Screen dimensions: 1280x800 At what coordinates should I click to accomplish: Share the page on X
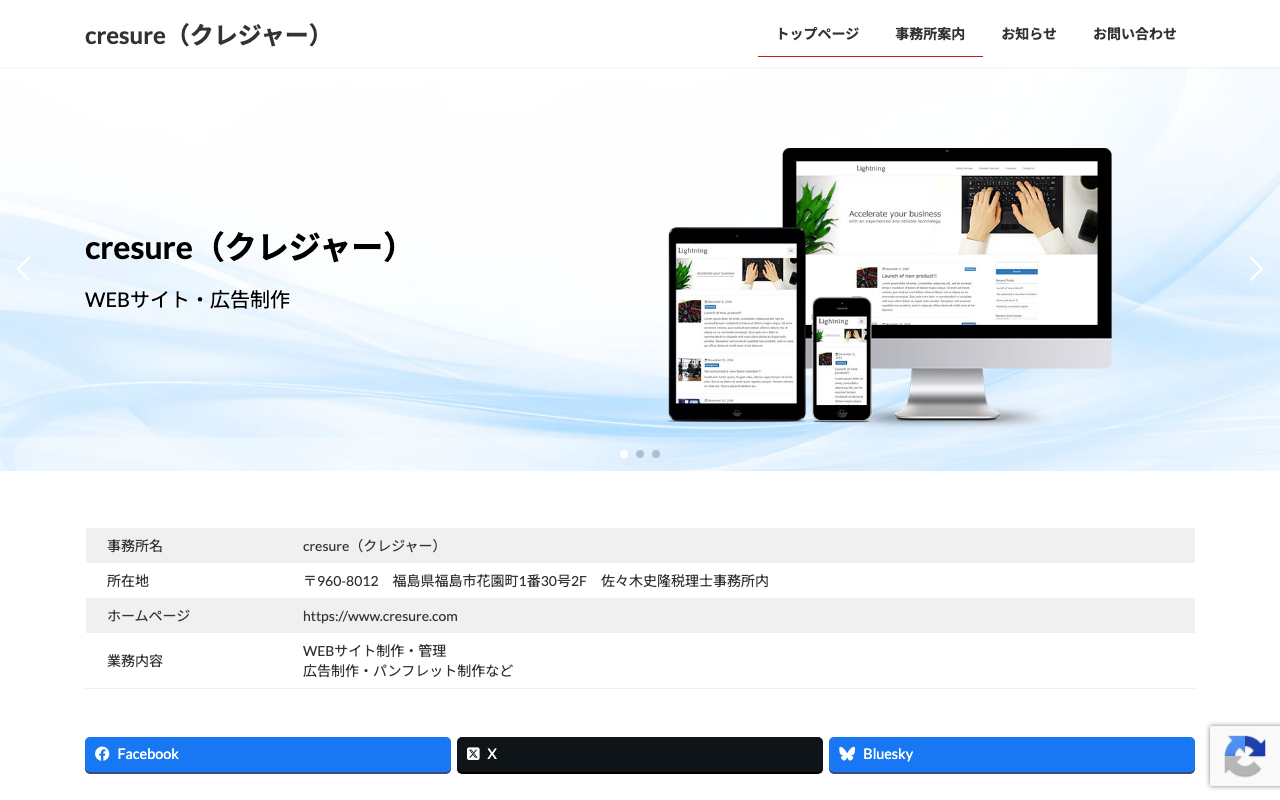(640, 755)
